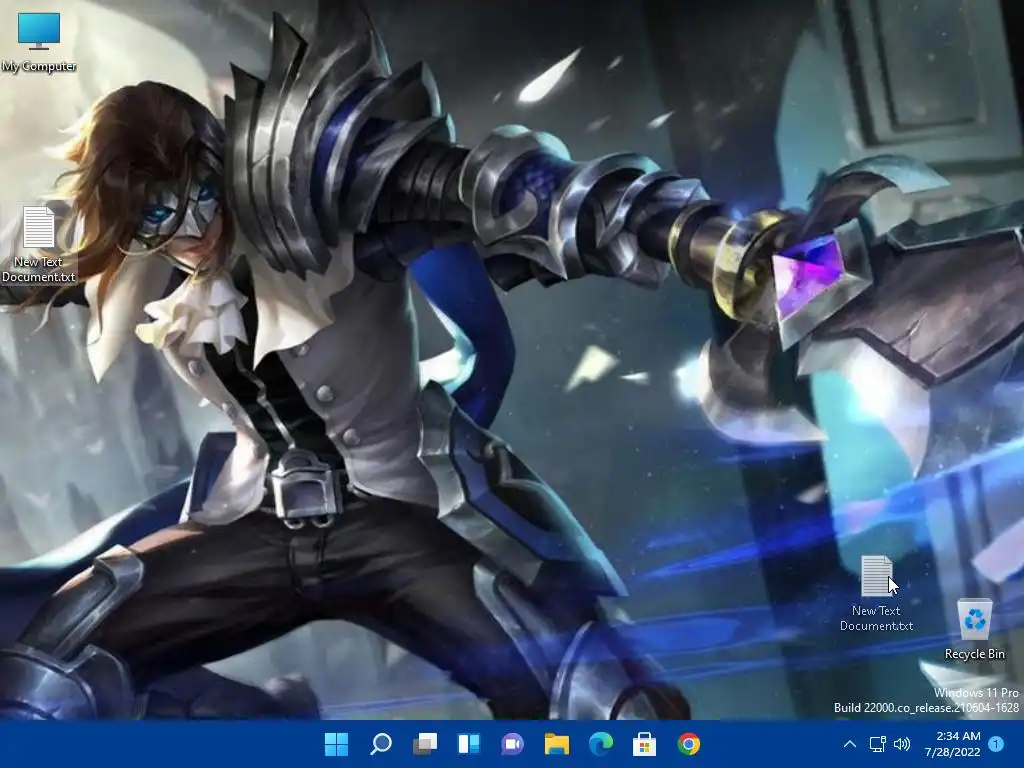
Task: Open the Widgets panel
Action: tap(469, 744)
